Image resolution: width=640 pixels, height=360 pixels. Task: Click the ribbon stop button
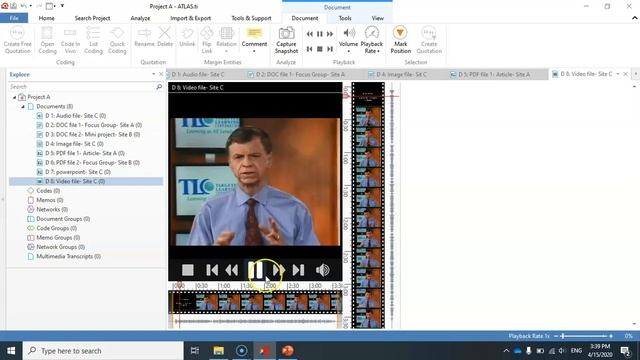pyautogui.click(x=320, y=49)
